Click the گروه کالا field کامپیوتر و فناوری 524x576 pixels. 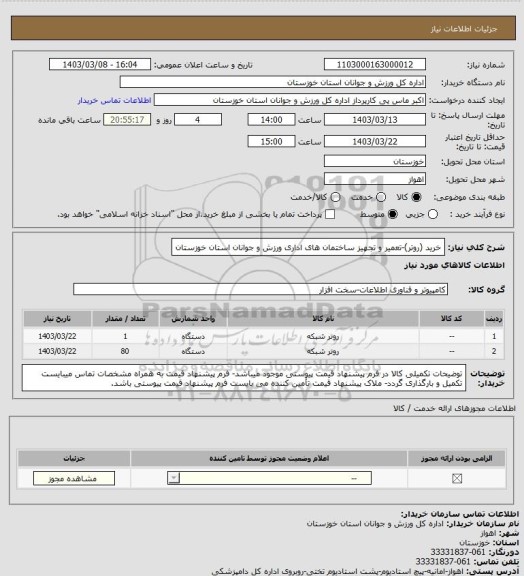pos(261,289)
